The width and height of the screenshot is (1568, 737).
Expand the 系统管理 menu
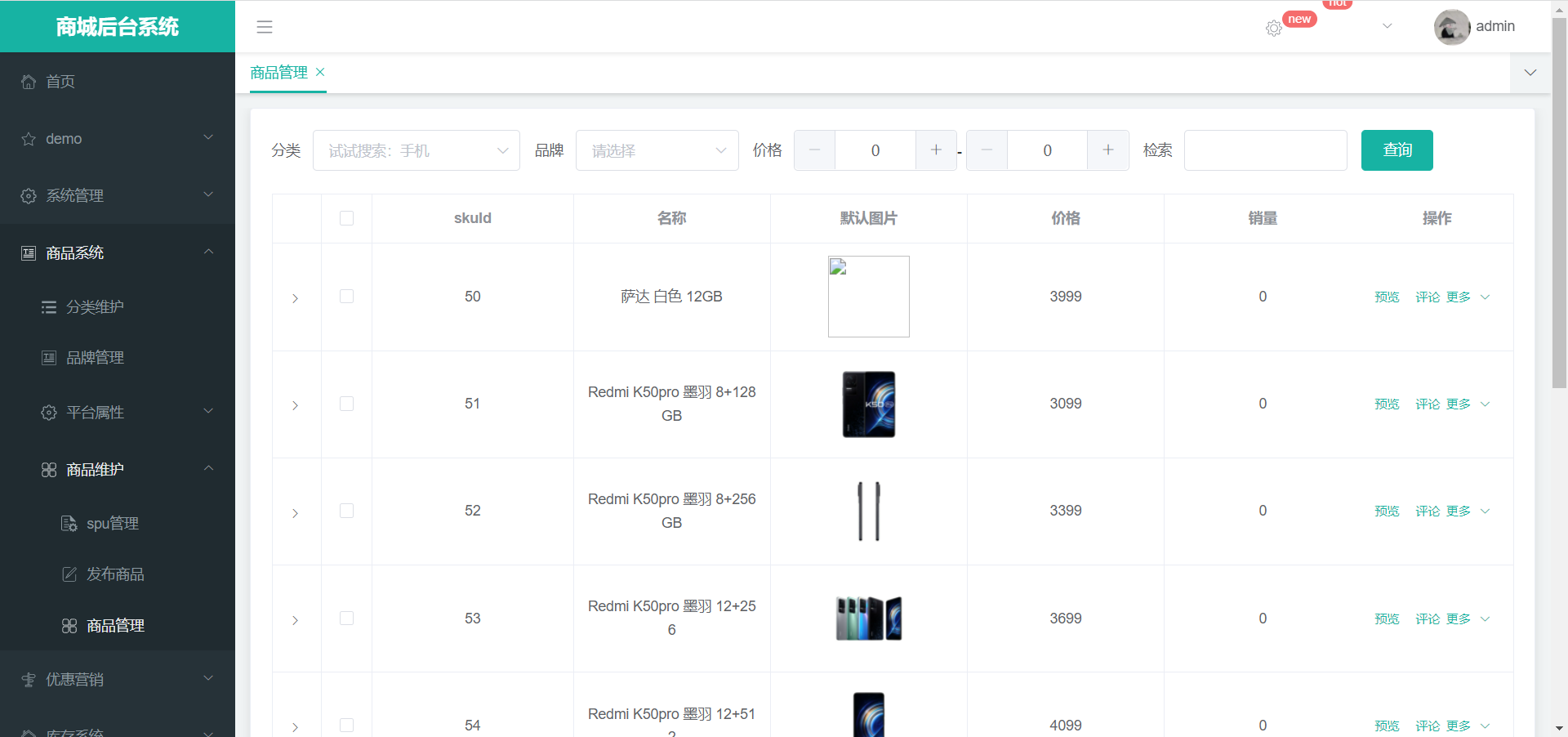click(118, 196)
